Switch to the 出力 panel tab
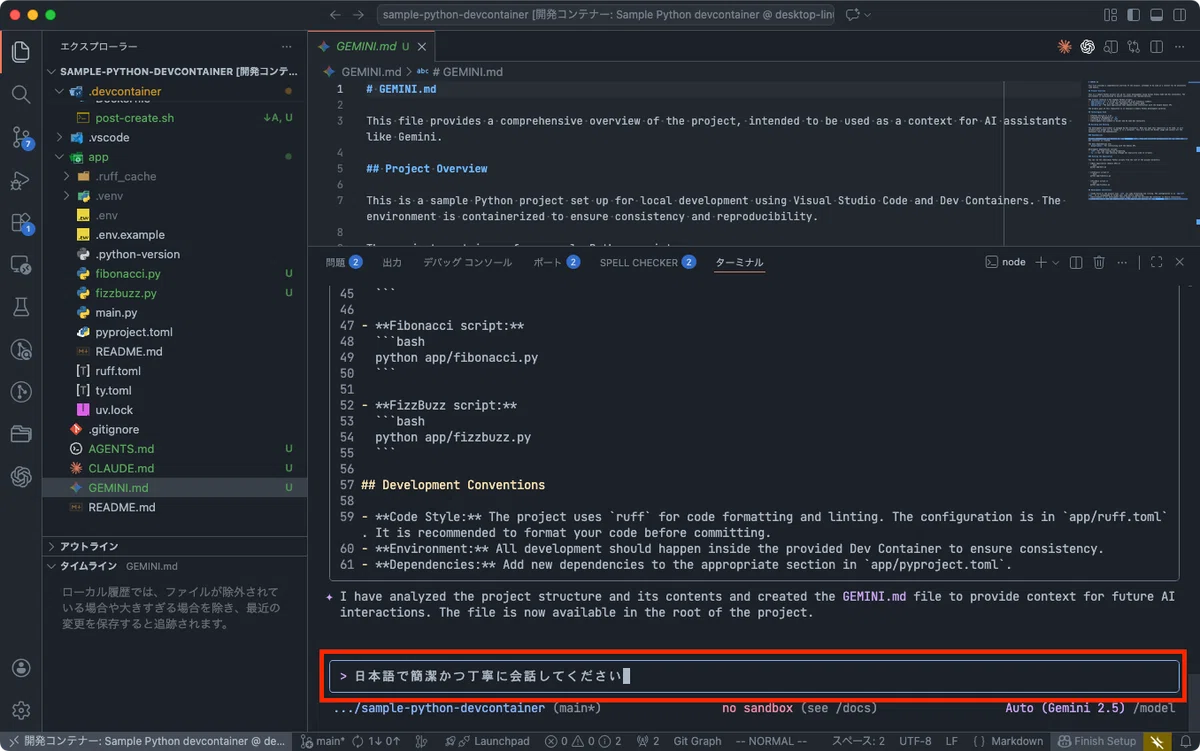Screen dimensions: 1200x751 click(392, 262)
